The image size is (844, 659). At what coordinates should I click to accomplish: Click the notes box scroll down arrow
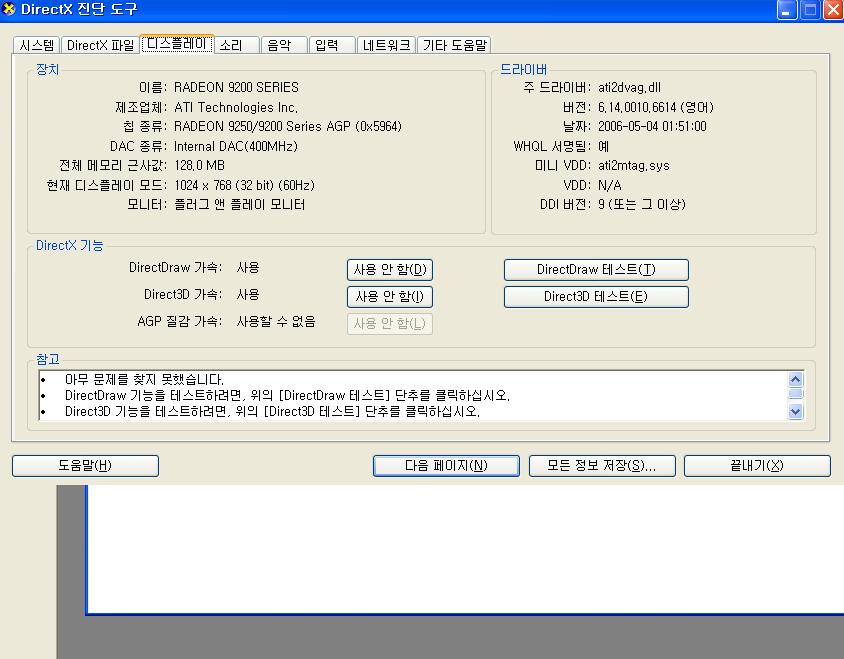pos(796,412)
